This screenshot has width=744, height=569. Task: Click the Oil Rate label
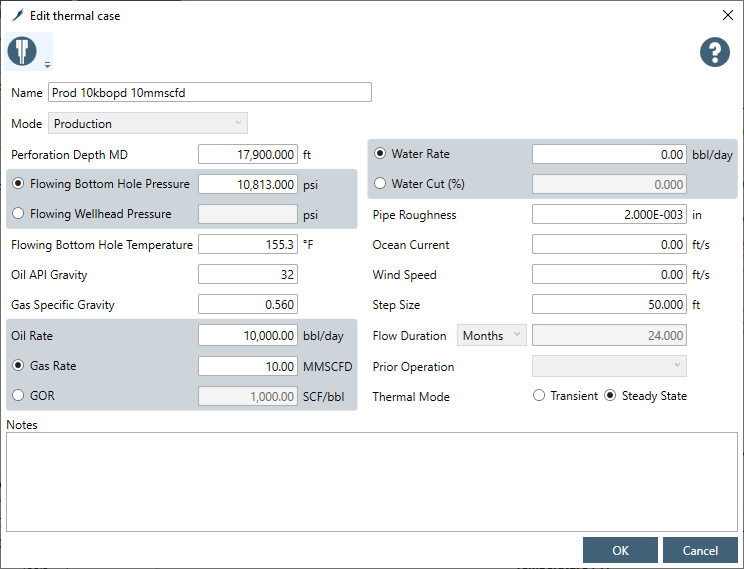tap(32, 336)
